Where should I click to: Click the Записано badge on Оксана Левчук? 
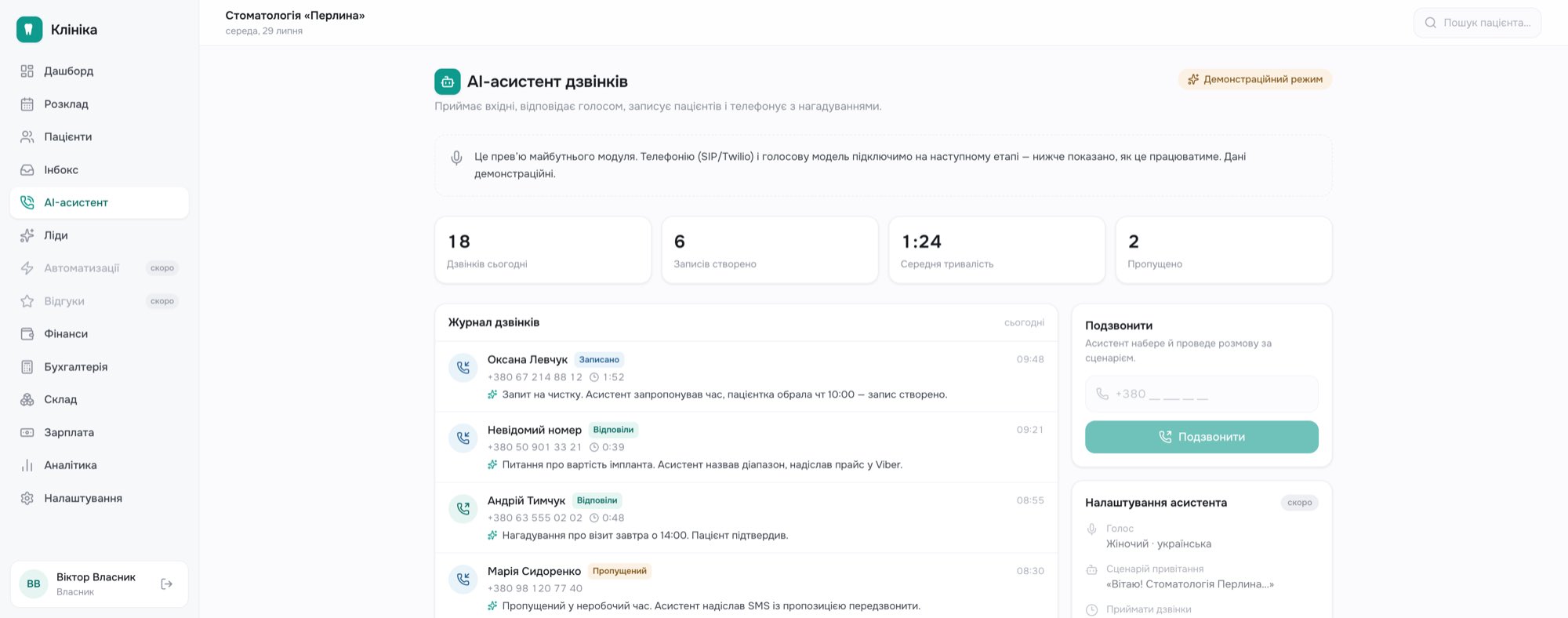599,360
